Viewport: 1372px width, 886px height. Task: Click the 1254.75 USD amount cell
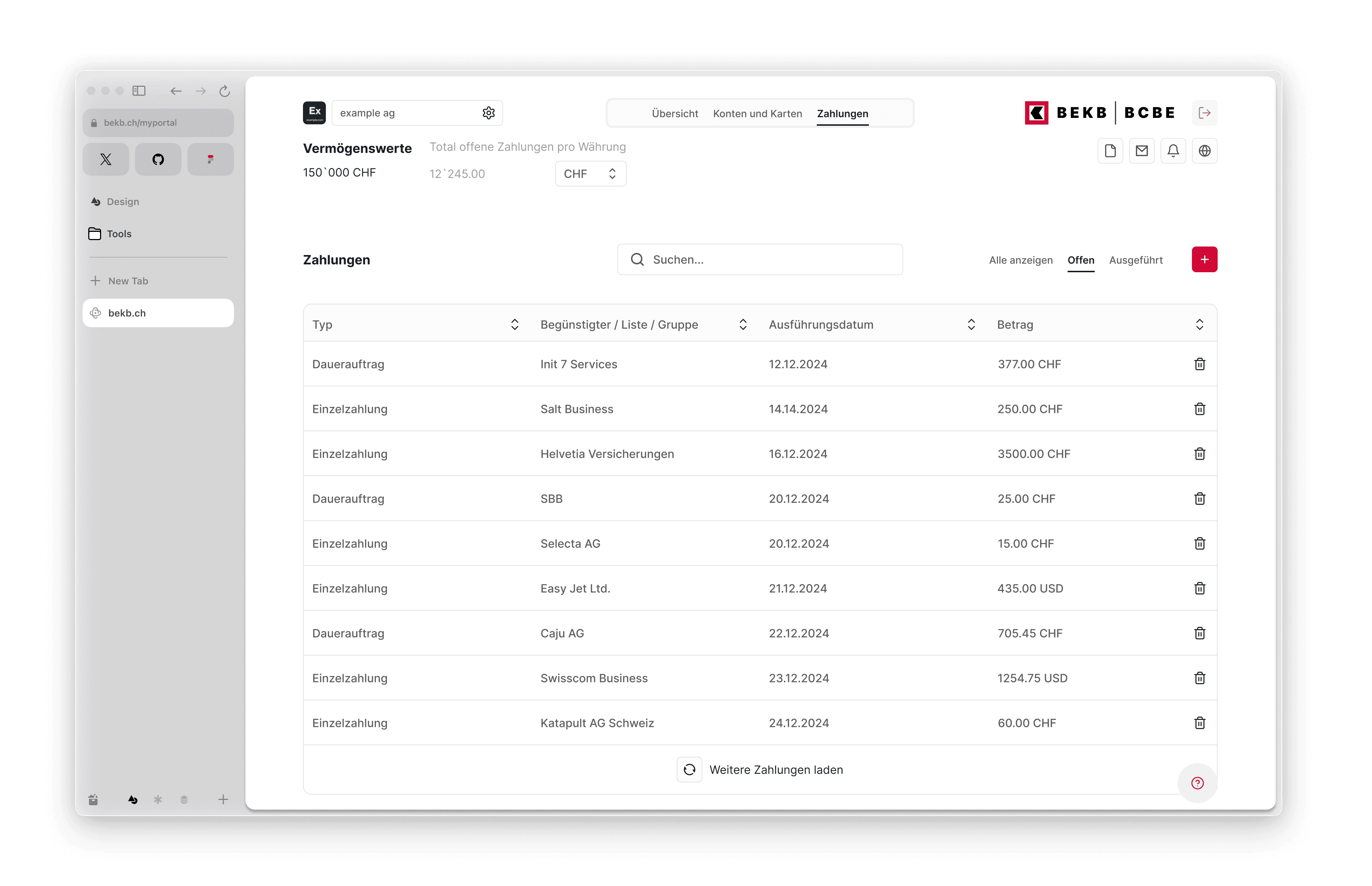pyautogui.click(x=1032, y=678)
